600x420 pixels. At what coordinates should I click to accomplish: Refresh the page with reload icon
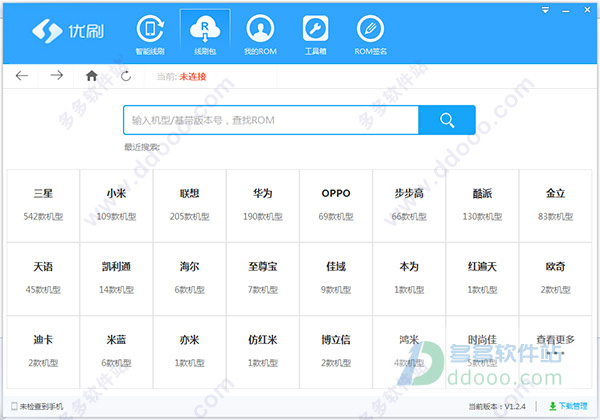126,76
